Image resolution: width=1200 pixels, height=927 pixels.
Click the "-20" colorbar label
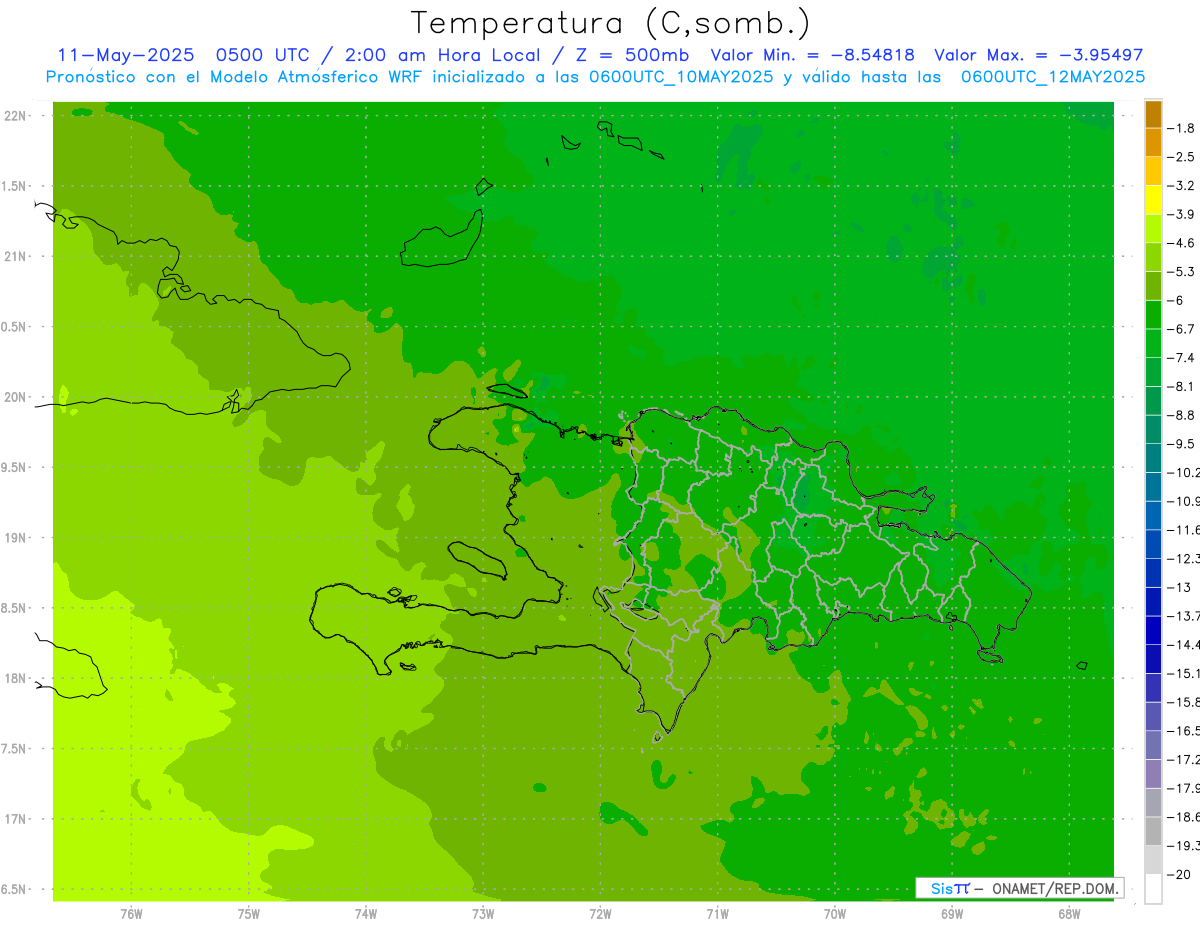tap(1179, 874)
